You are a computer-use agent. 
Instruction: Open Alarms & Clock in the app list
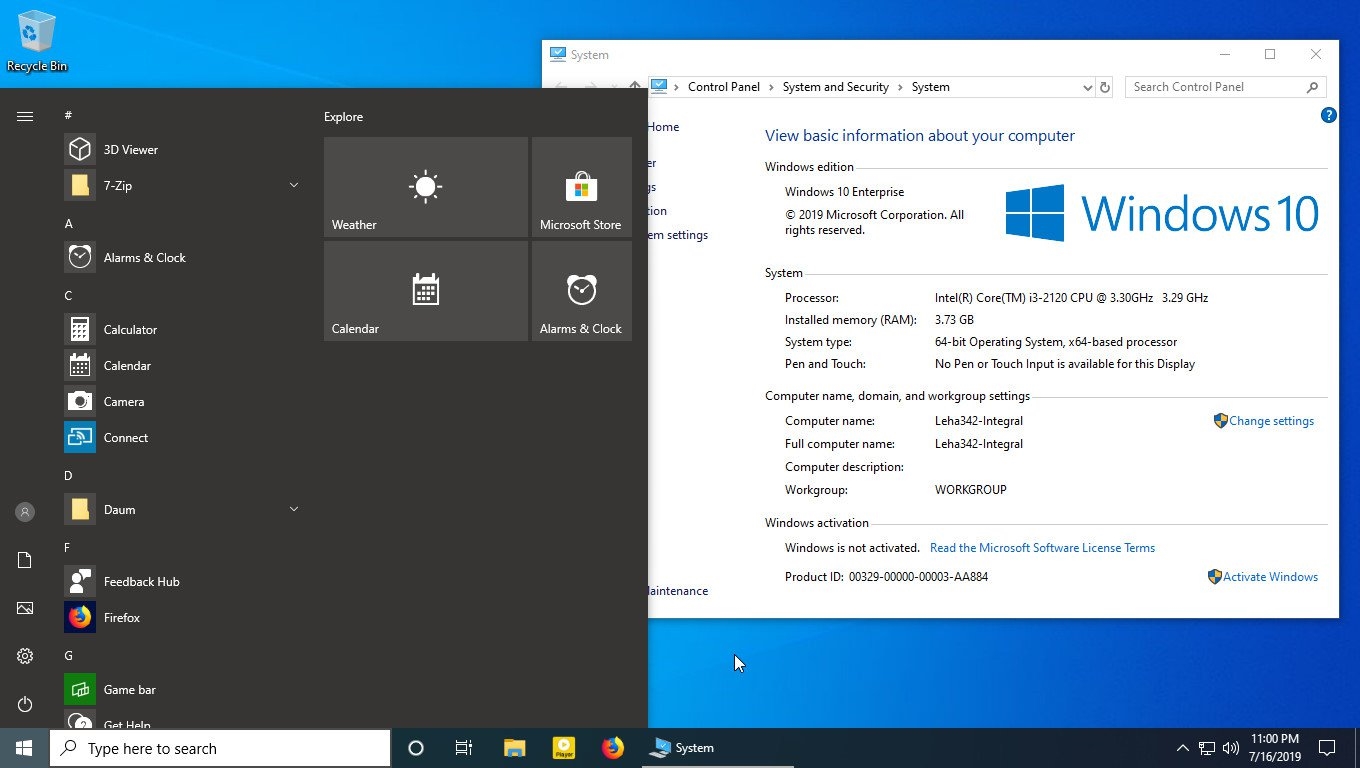click(182, 258)
